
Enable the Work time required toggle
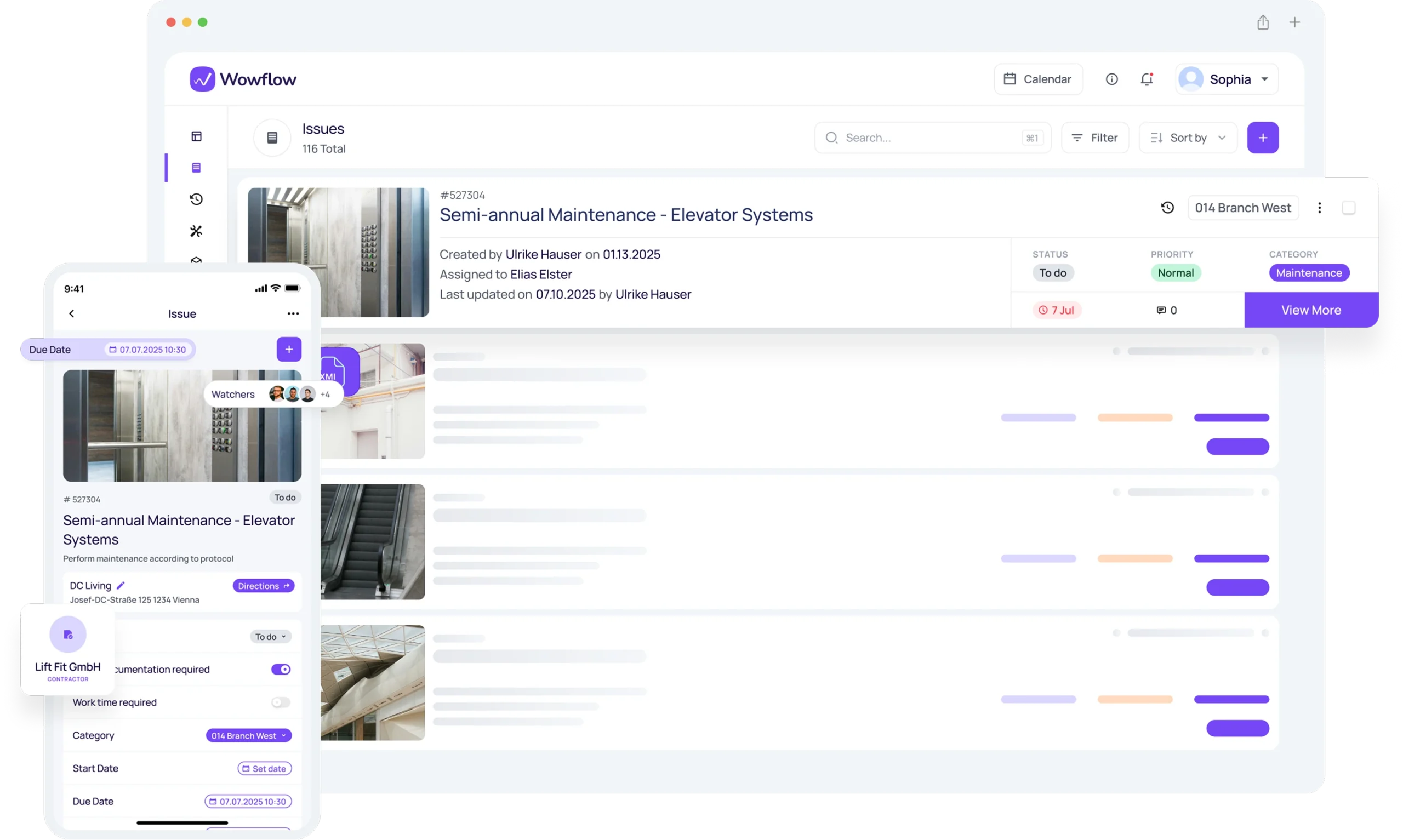281,702
